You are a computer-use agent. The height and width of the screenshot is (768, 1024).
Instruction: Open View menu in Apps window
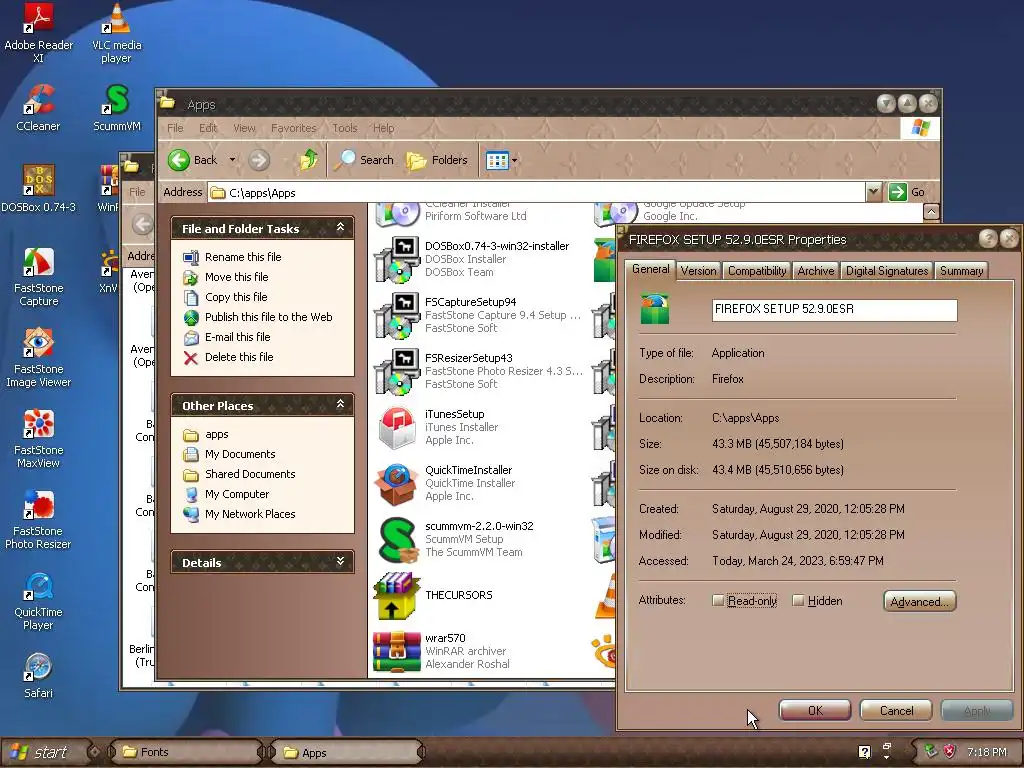point(244,128)
